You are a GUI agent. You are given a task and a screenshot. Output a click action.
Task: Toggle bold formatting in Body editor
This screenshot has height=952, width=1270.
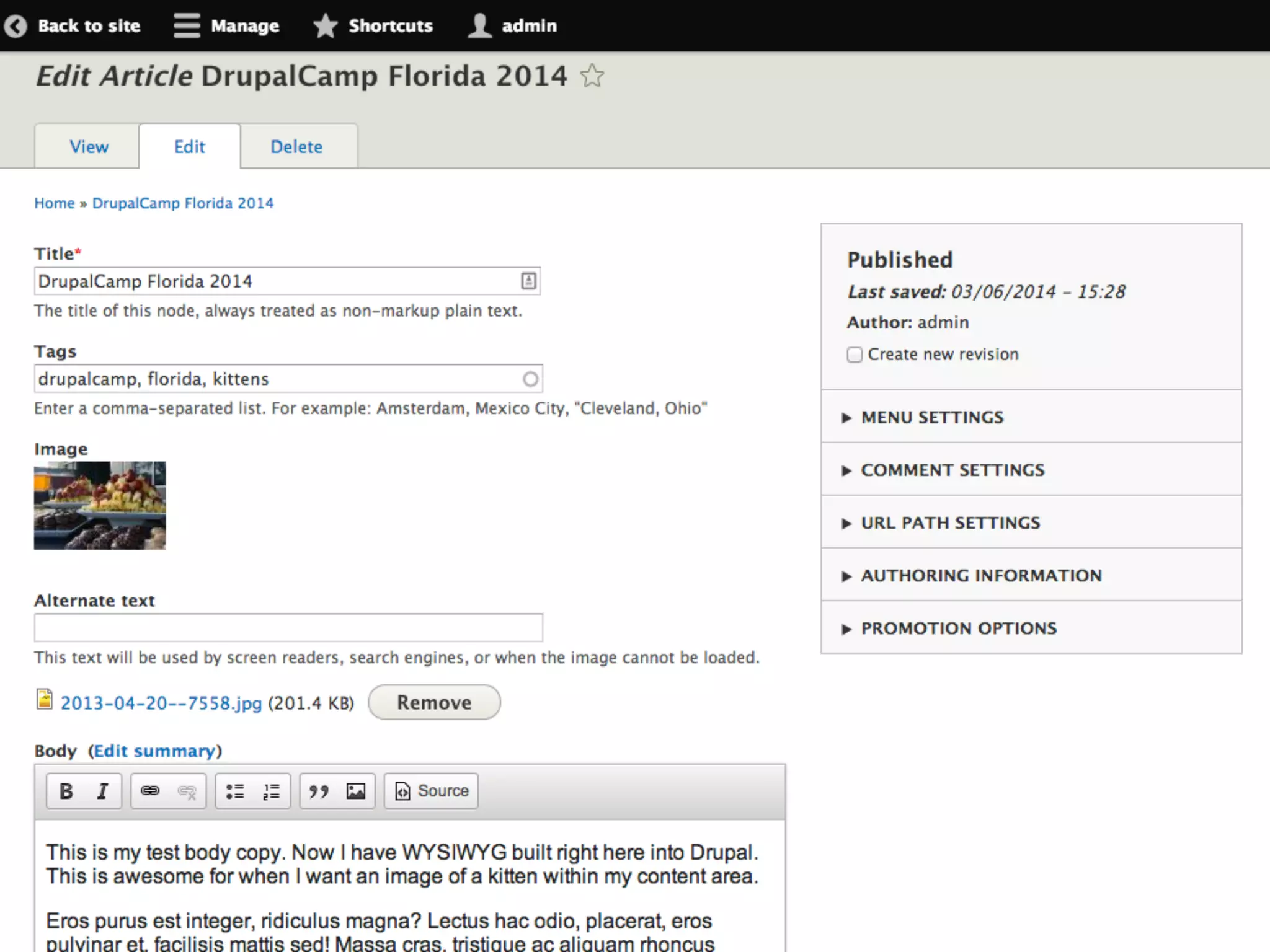pyautogui.click(x=66, y=791)
